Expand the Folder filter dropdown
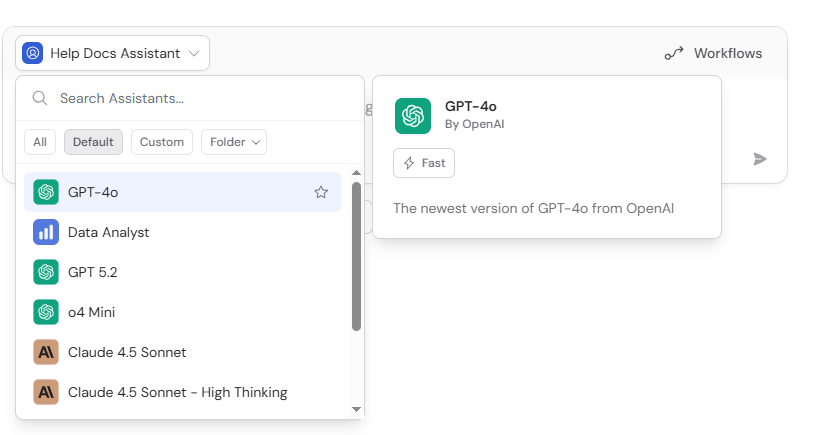The height and width of the screenshot is (435, 813). click(234, 142)
